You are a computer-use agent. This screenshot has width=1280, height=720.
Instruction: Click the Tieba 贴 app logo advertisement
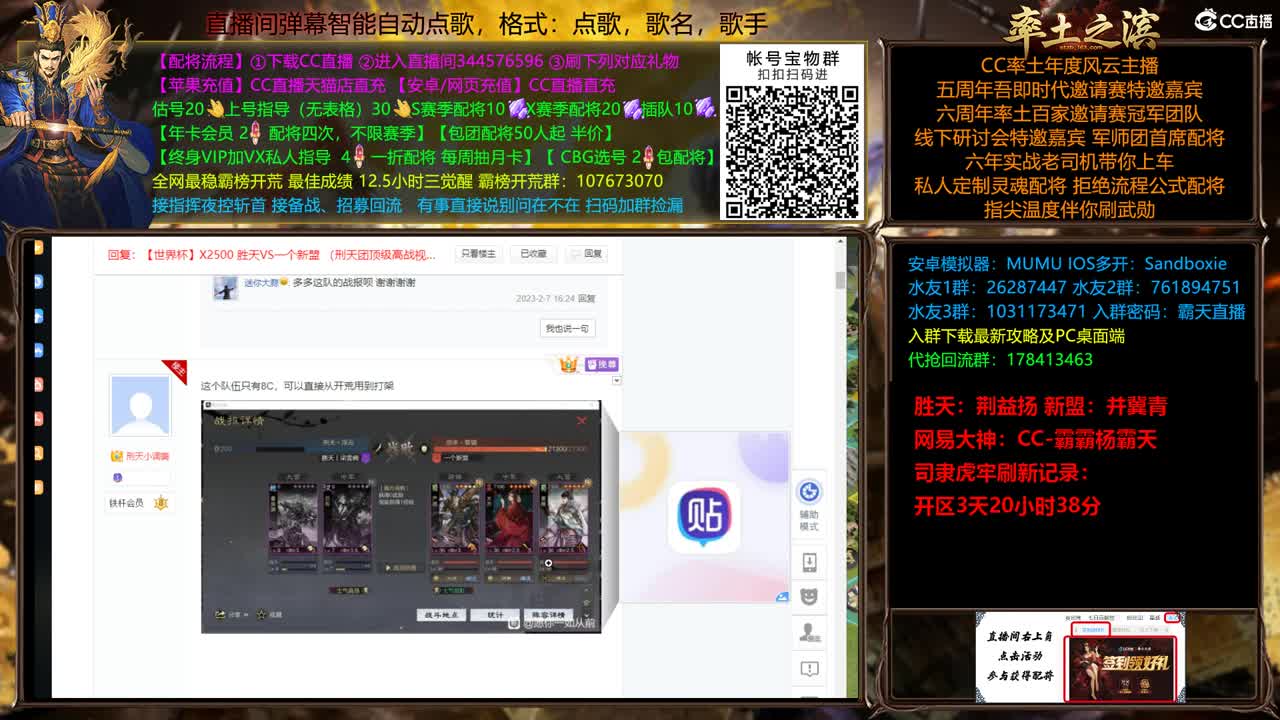point(704,517)
